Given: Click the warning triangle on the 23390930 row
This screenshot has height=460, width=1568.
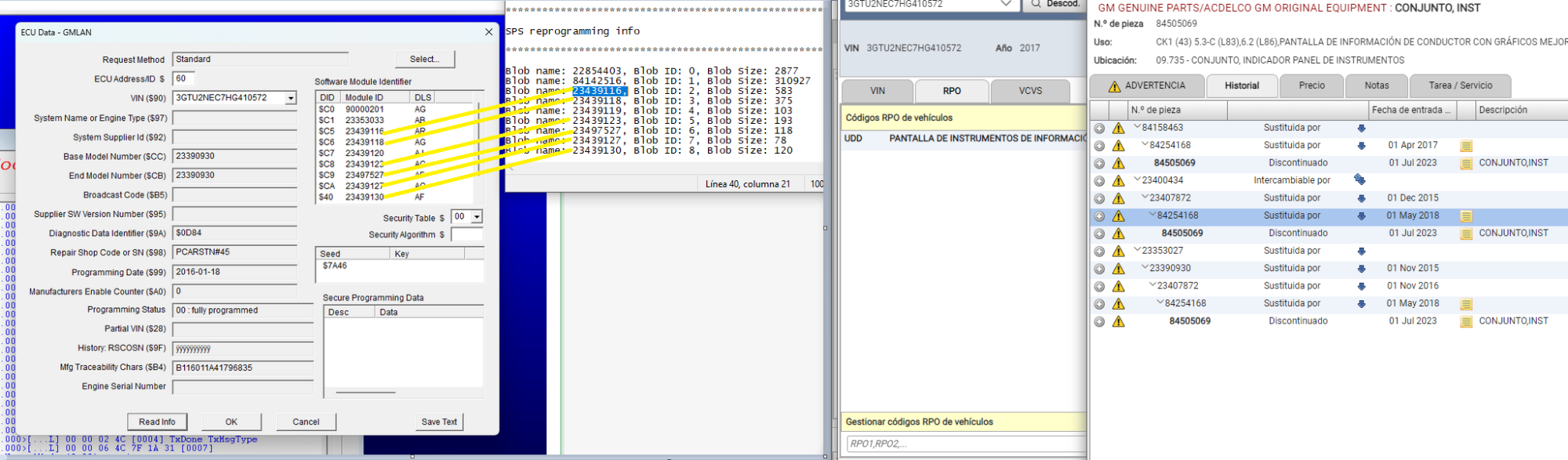Looking at the screenshot, I should [1118, 269].
